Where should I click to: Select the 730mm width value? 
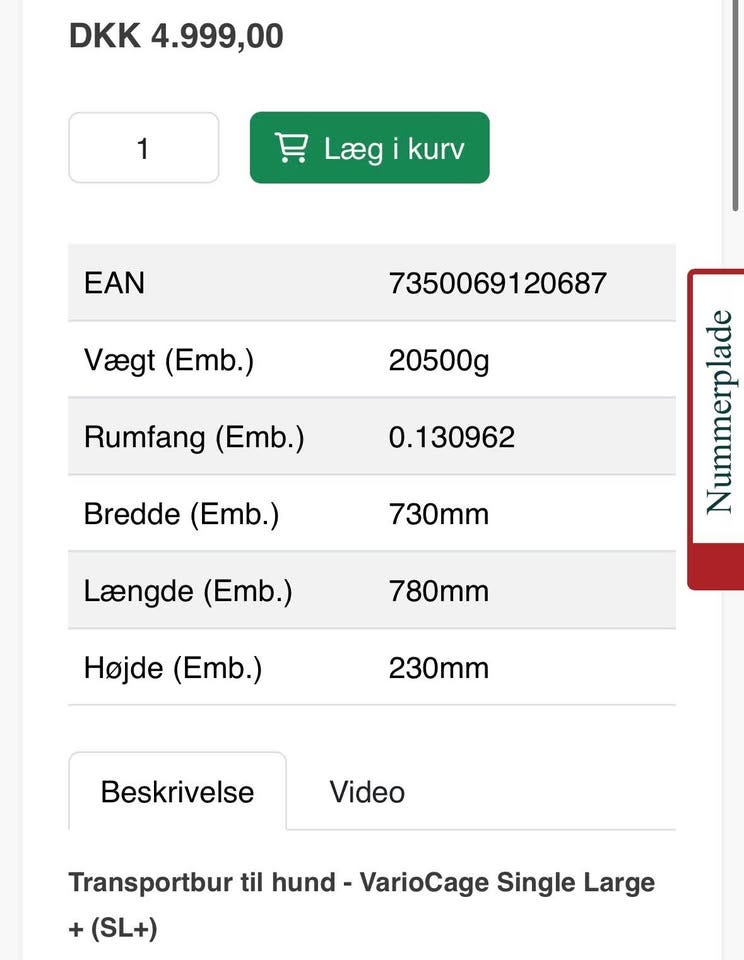[439, 514]
